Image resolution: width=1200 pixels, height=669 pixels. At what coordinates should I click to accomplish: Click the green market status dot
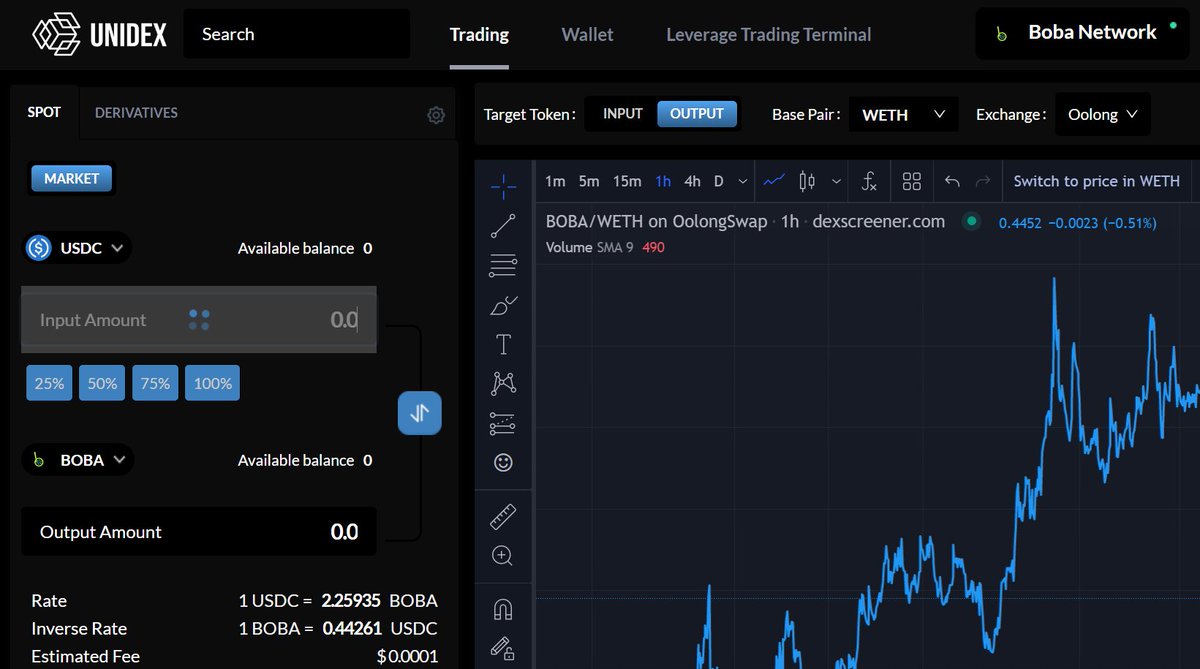(971, 222)
